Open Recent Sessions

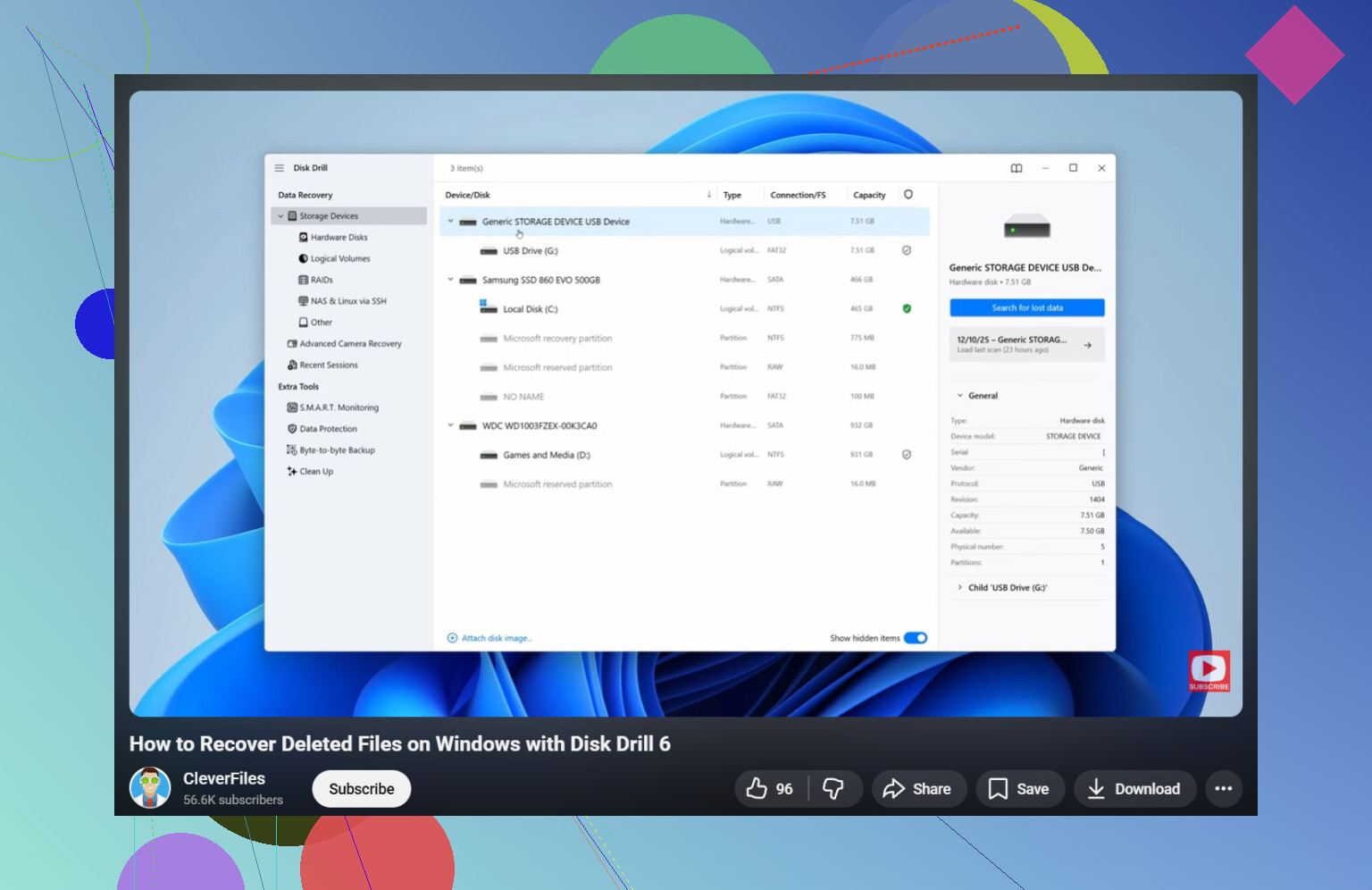click(329, 365)
